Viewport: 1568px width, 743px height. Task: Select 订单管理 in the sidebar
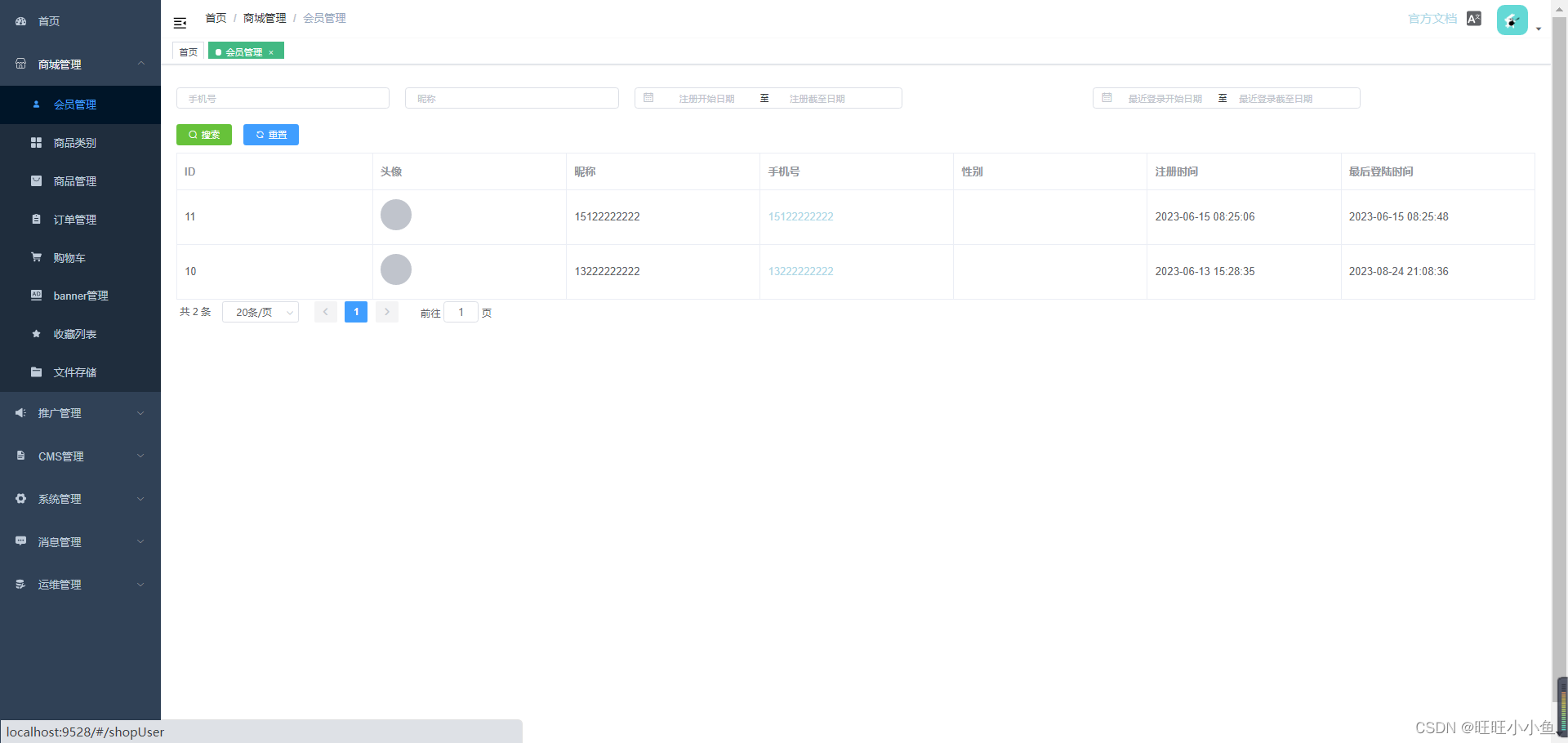76,219
